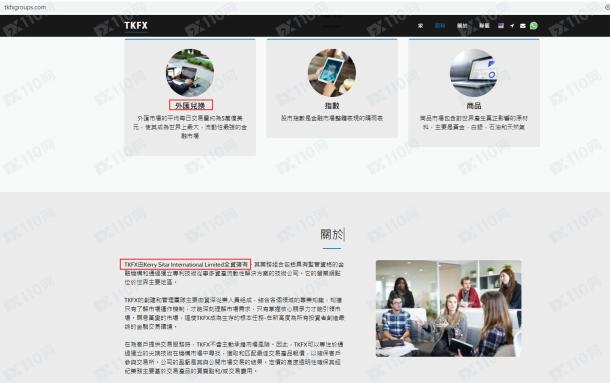Viewport: 610px width, 383px height.
Task: Click the TKFX logo
Action: [x=136, y=25]
